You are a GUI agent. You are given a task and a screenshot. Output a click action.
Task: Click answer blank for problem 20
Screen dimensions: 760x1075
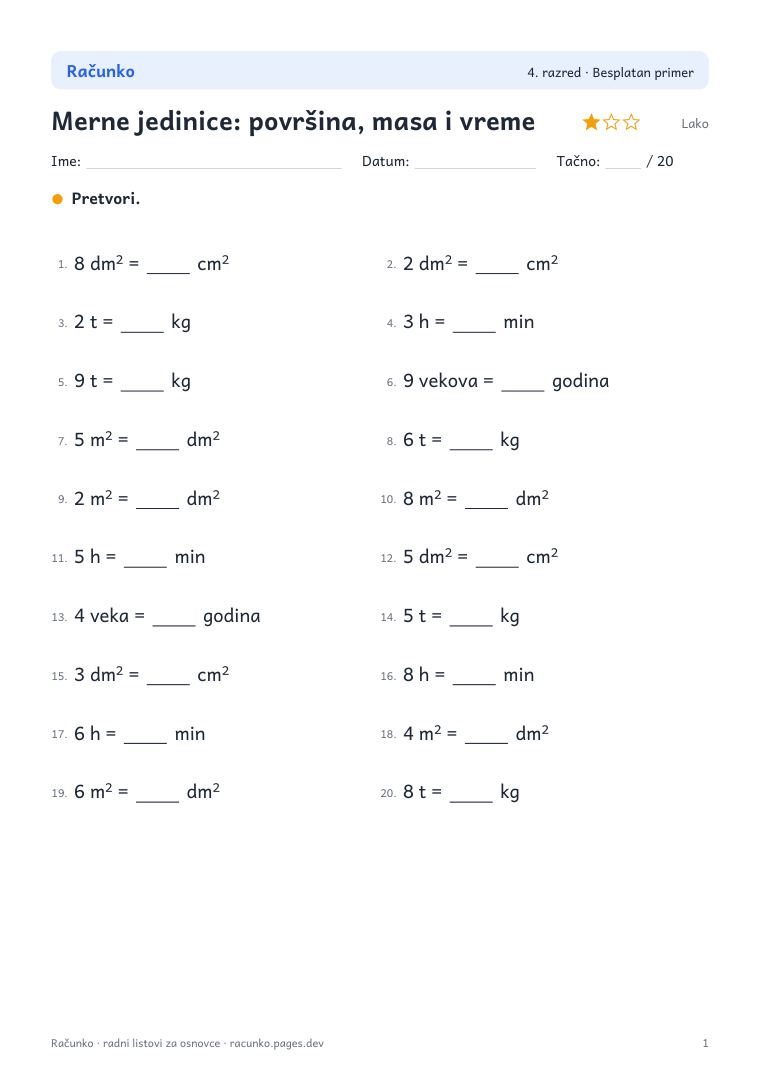tap(471, 797)
